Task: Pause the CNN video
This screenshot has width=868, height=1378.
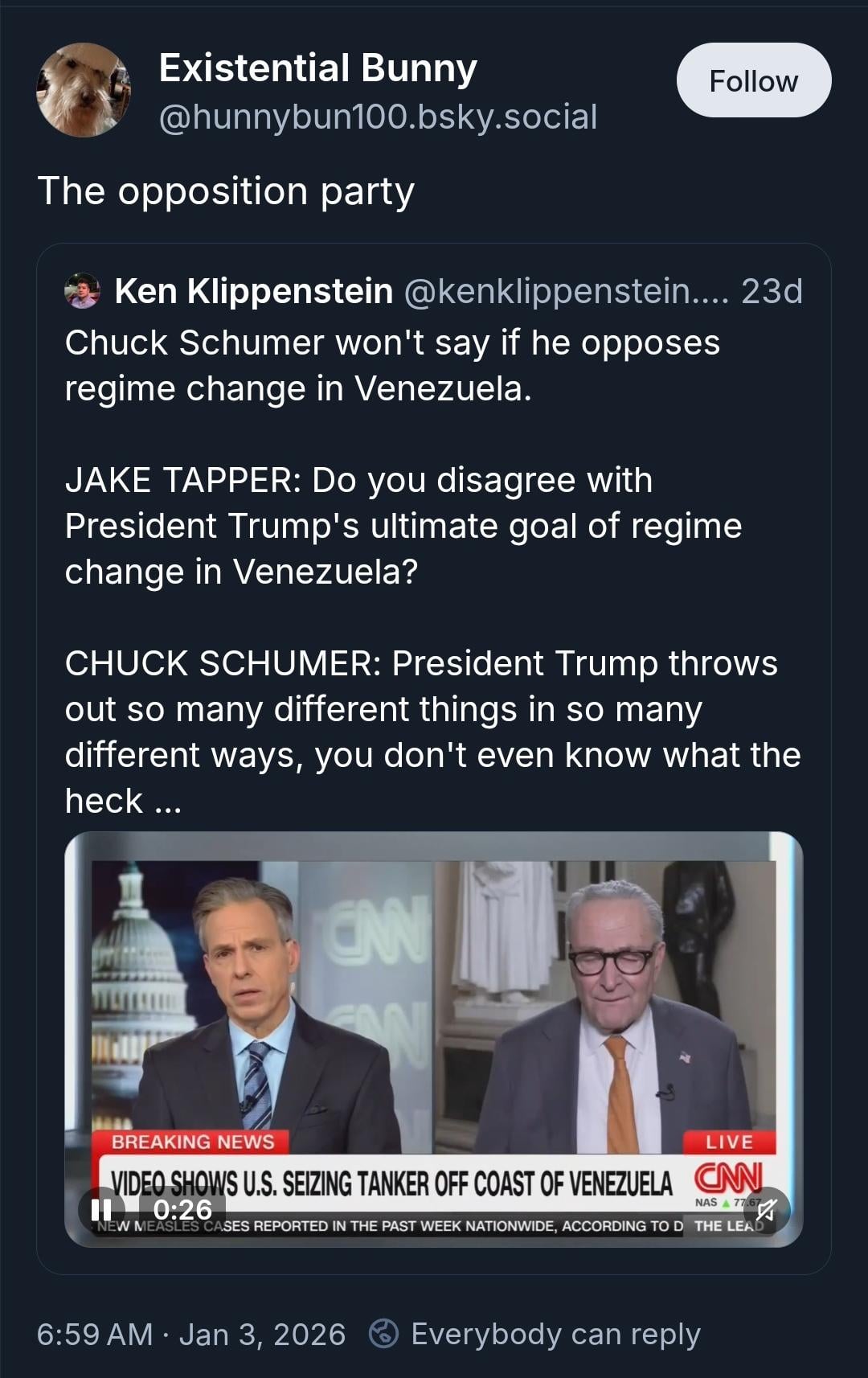Action: pyautogui.click(x=101, y=1209)
